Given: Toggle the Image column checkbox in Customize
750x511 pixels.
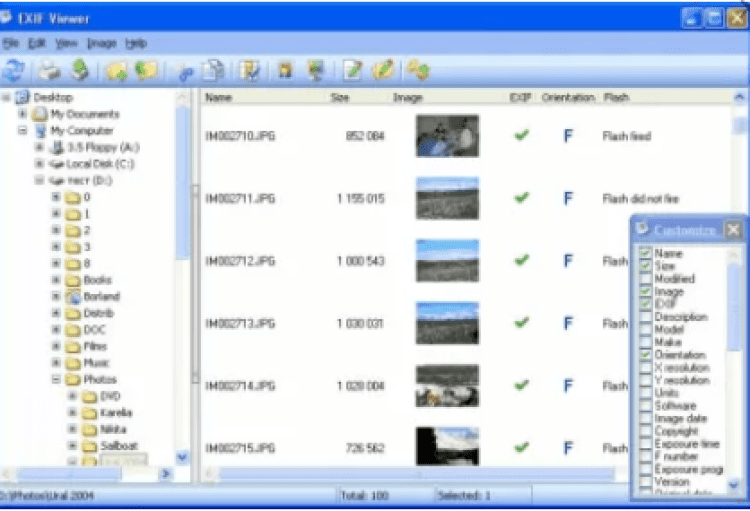Looking at the screenshot, I should click(x=645, y=291).
